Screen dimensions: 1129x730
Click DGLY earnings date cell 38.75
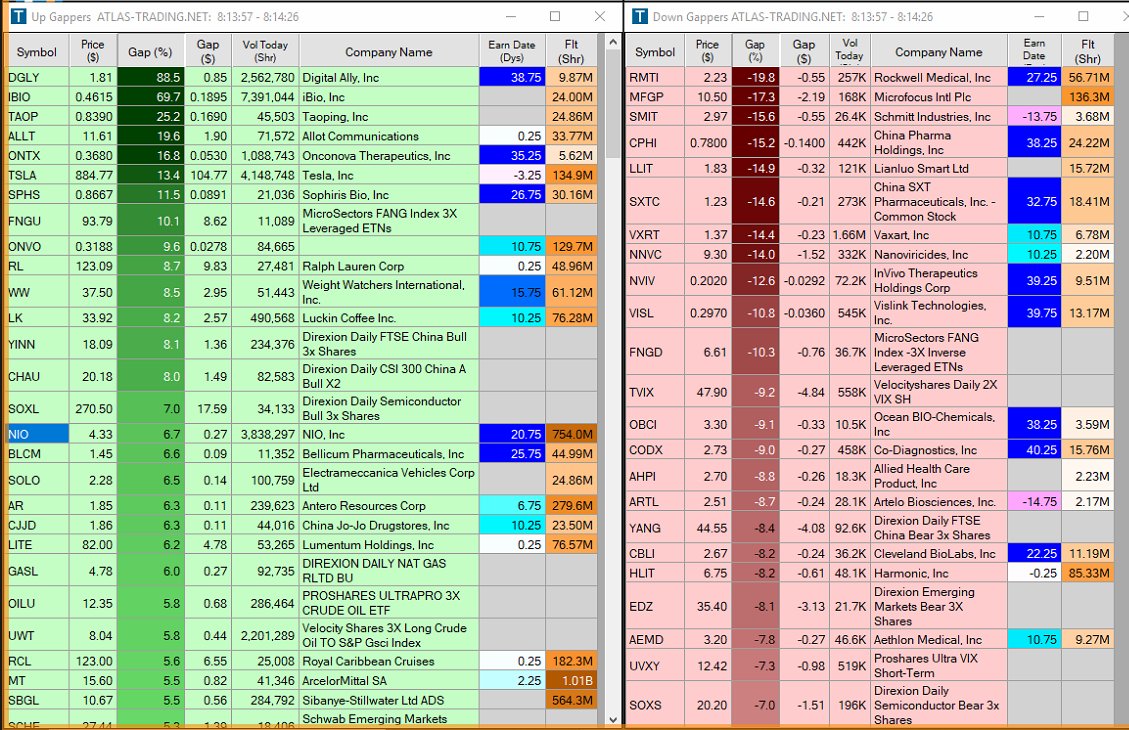pyautogui.click(x=512, y=77)
